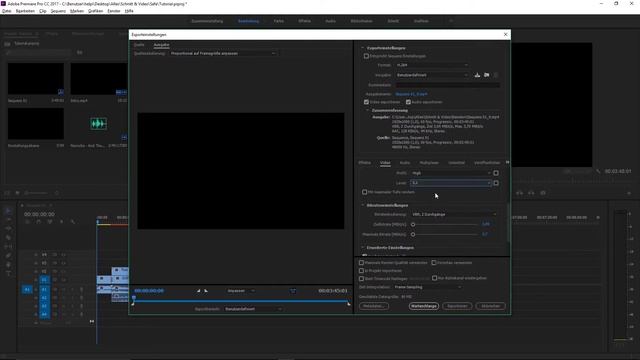Switch to the Quelle tab in export dialog
This screenshot has width=640, height=360.
139,44
